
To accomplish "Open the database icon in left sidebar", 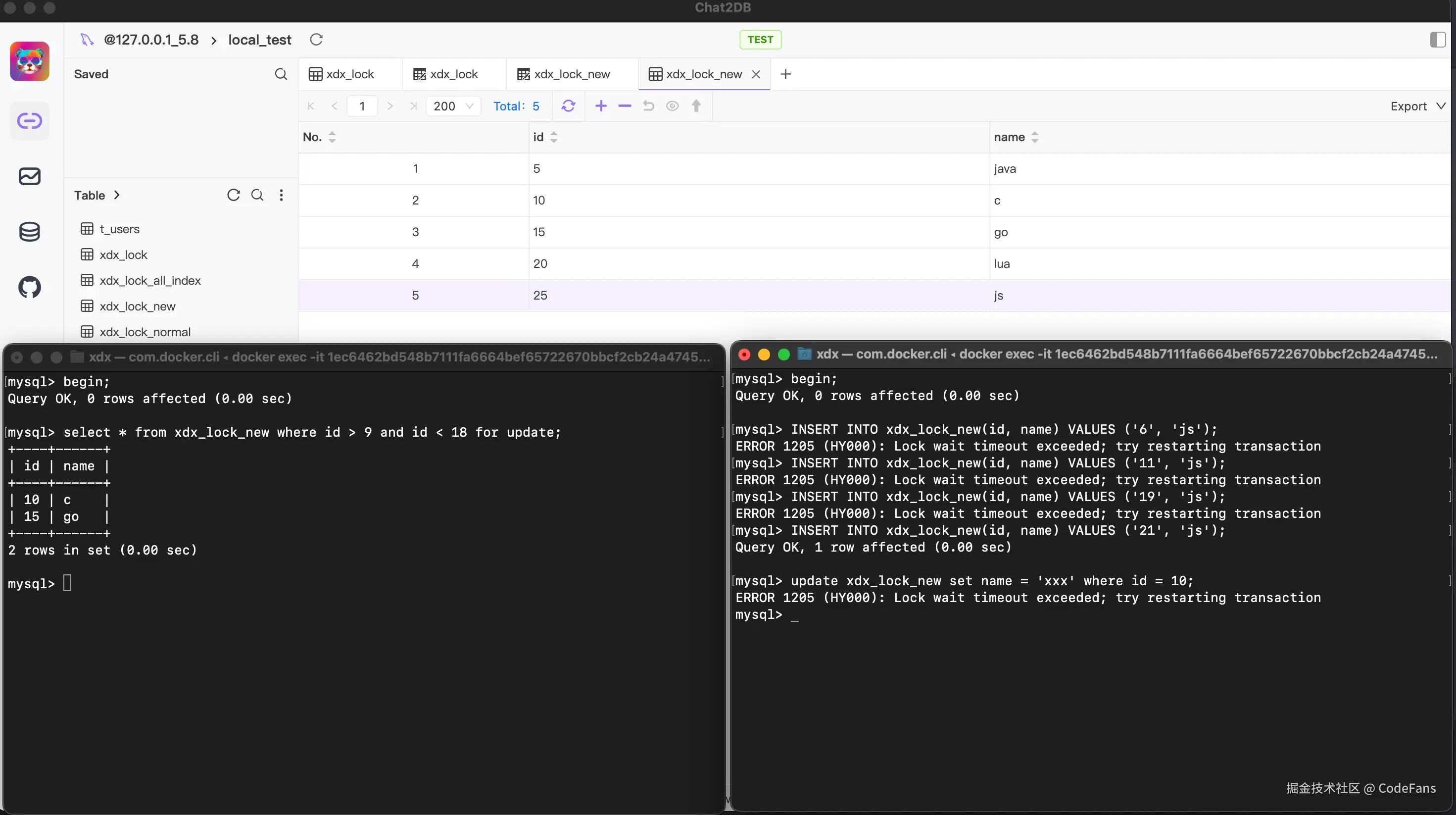I will coord(29,232).
